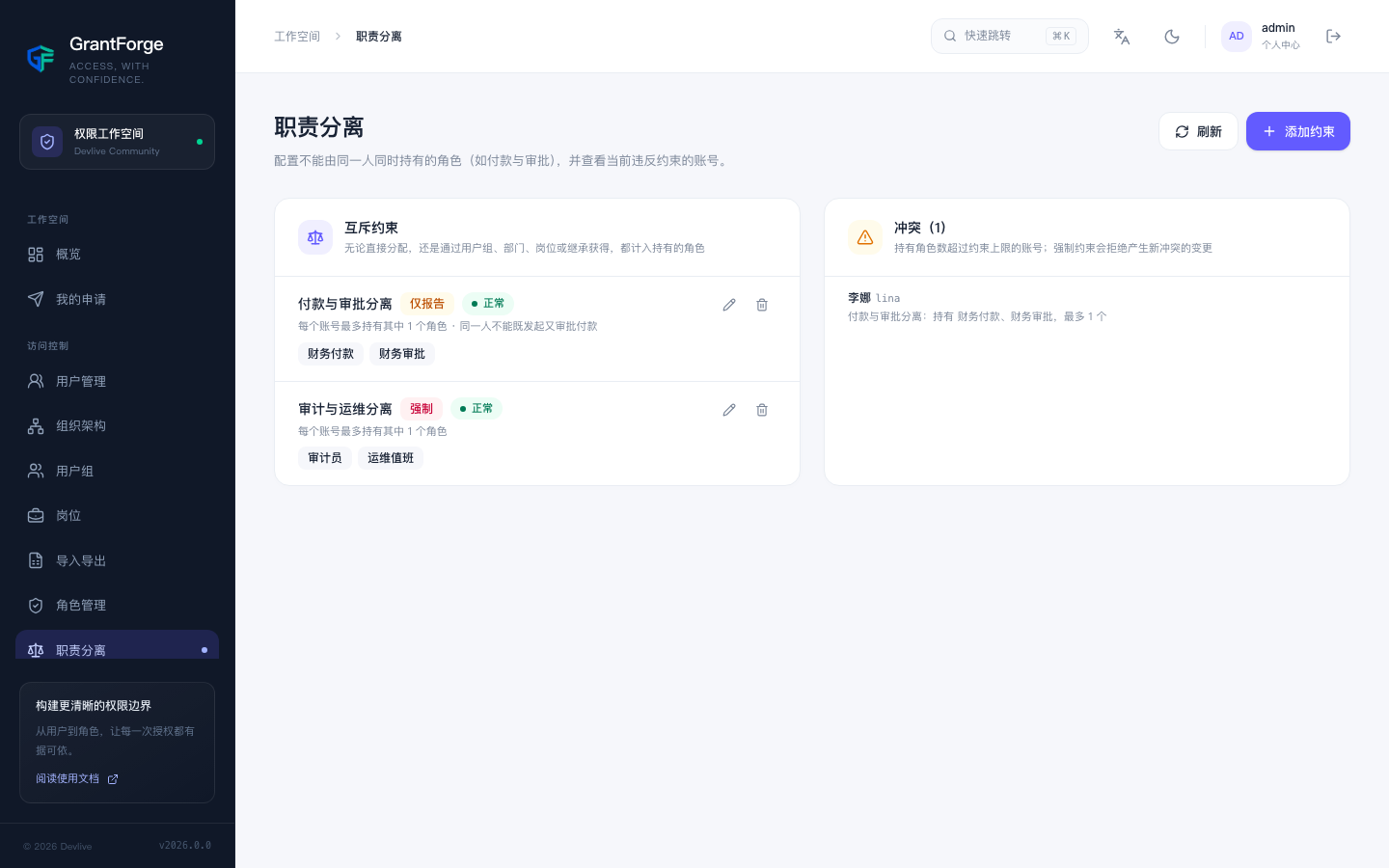The height and width of the screenshot is (868, 1389).
Task: Delete the 付款与审批分离 constraint
Action: click(x=762, y=305)
